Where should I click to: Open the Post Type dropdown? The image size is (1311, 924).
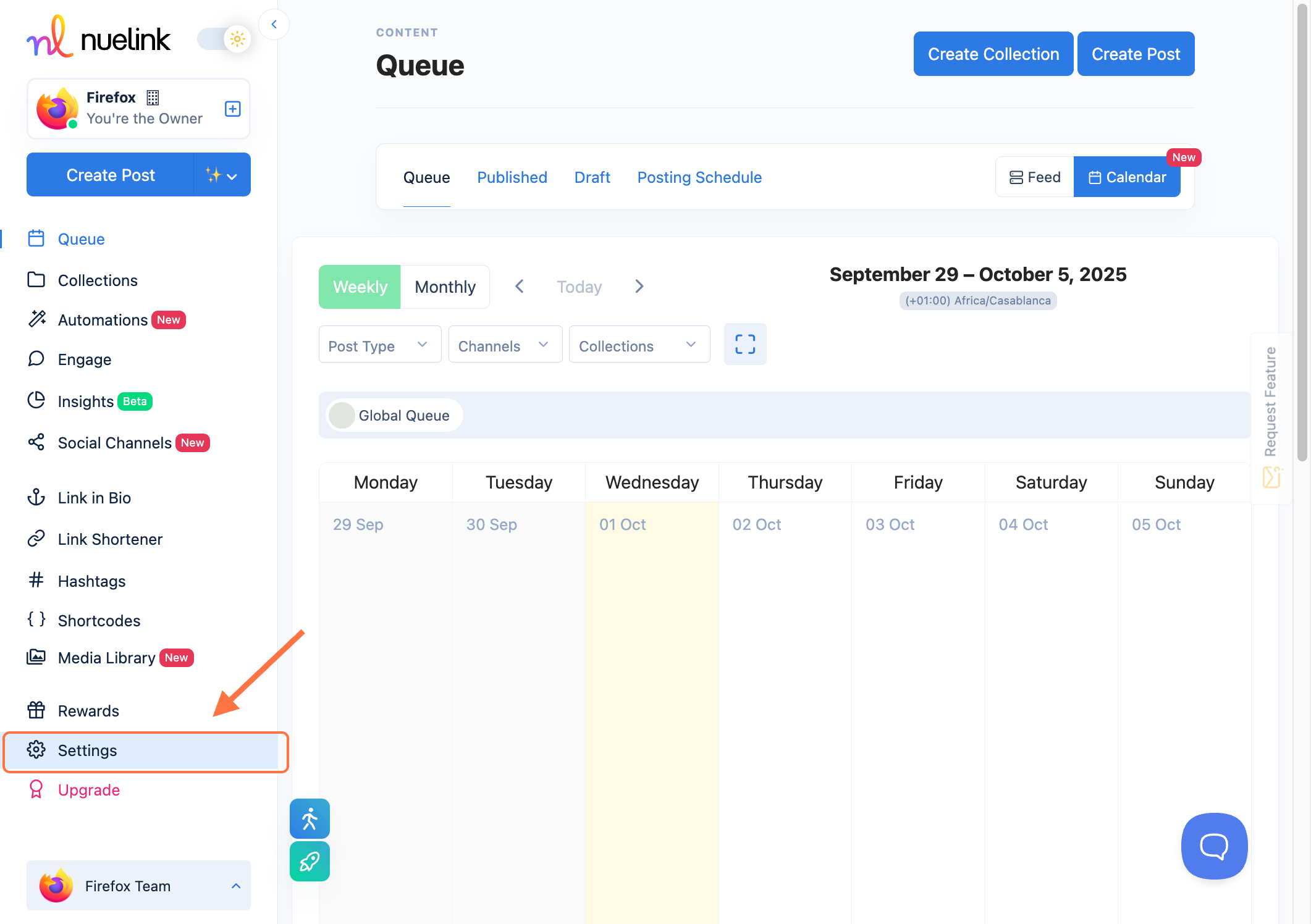(379, 345)
